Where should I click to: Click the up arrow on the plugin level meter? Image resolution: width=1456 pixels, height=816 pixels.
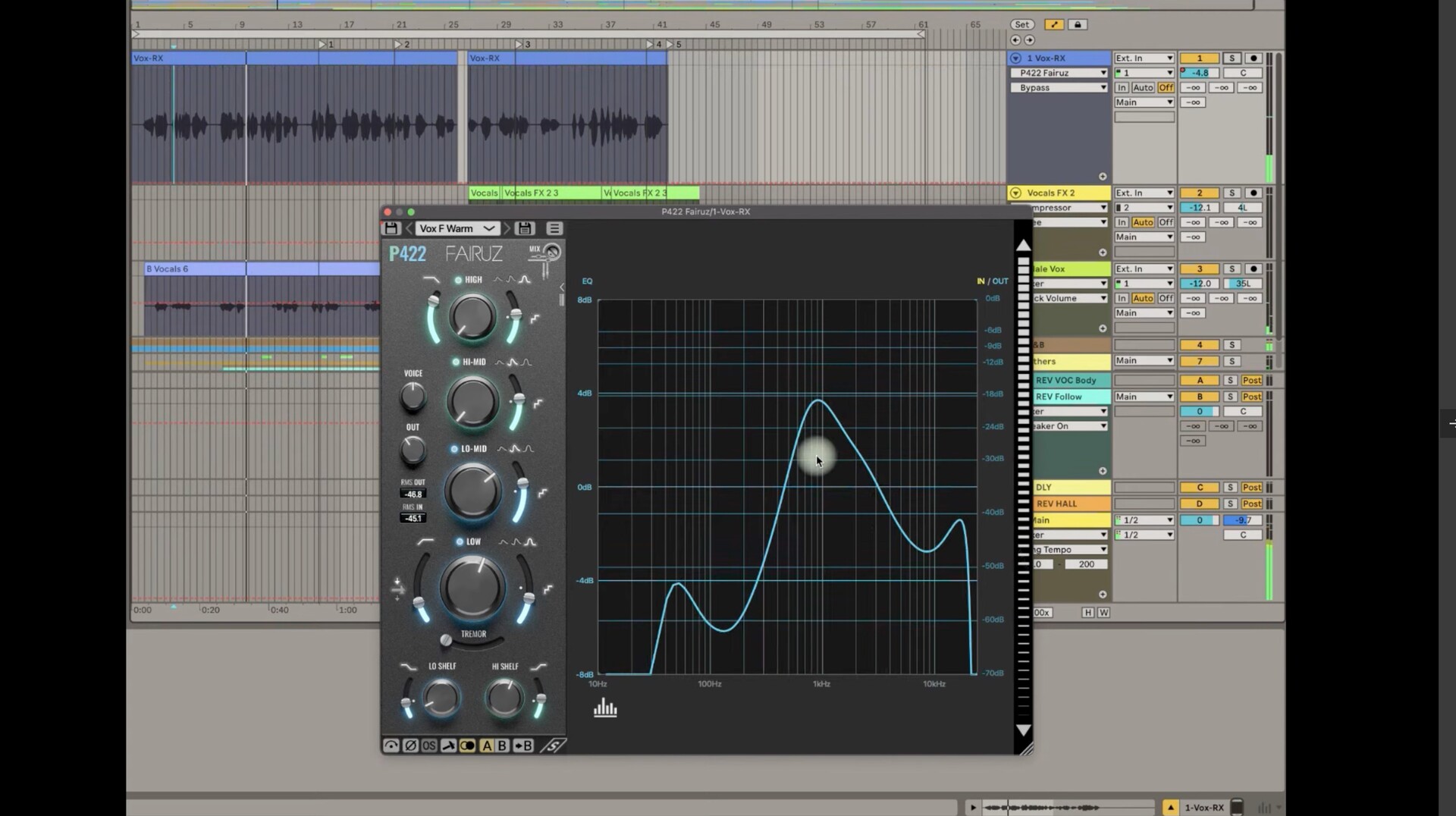(x=1023, y=245)
